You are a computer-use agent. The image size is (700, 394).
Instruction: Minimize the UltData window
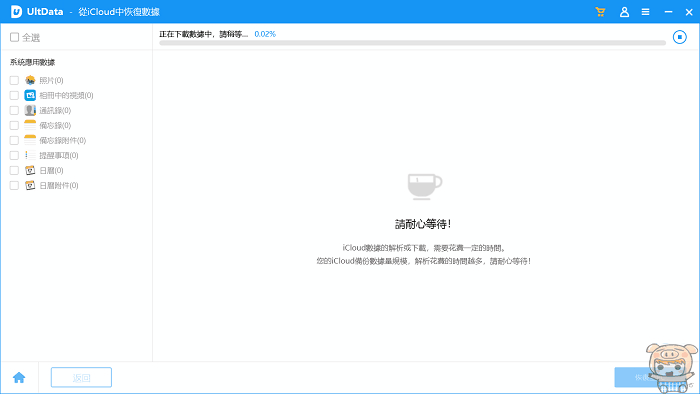click(668, 12)
